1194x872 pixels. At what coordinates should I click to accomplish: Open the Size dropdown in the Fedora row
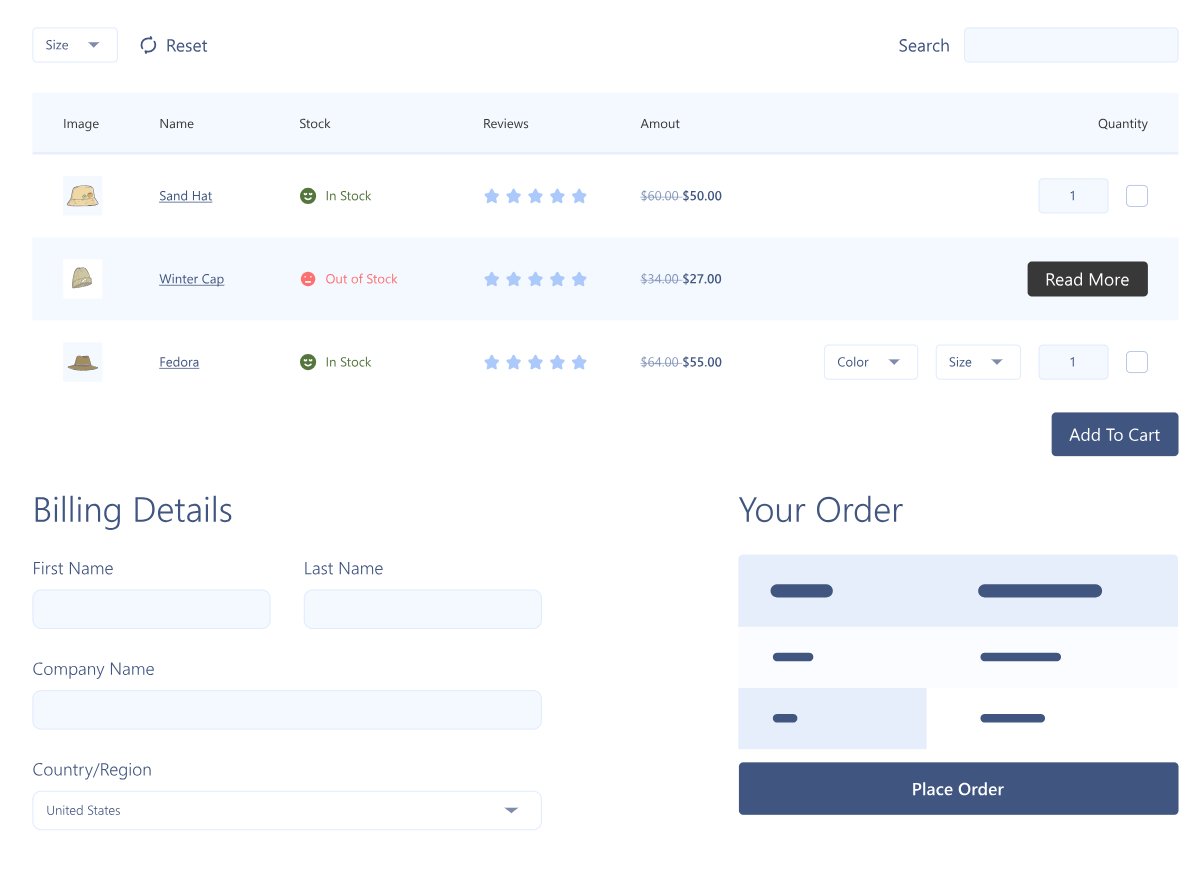[977, 362]
